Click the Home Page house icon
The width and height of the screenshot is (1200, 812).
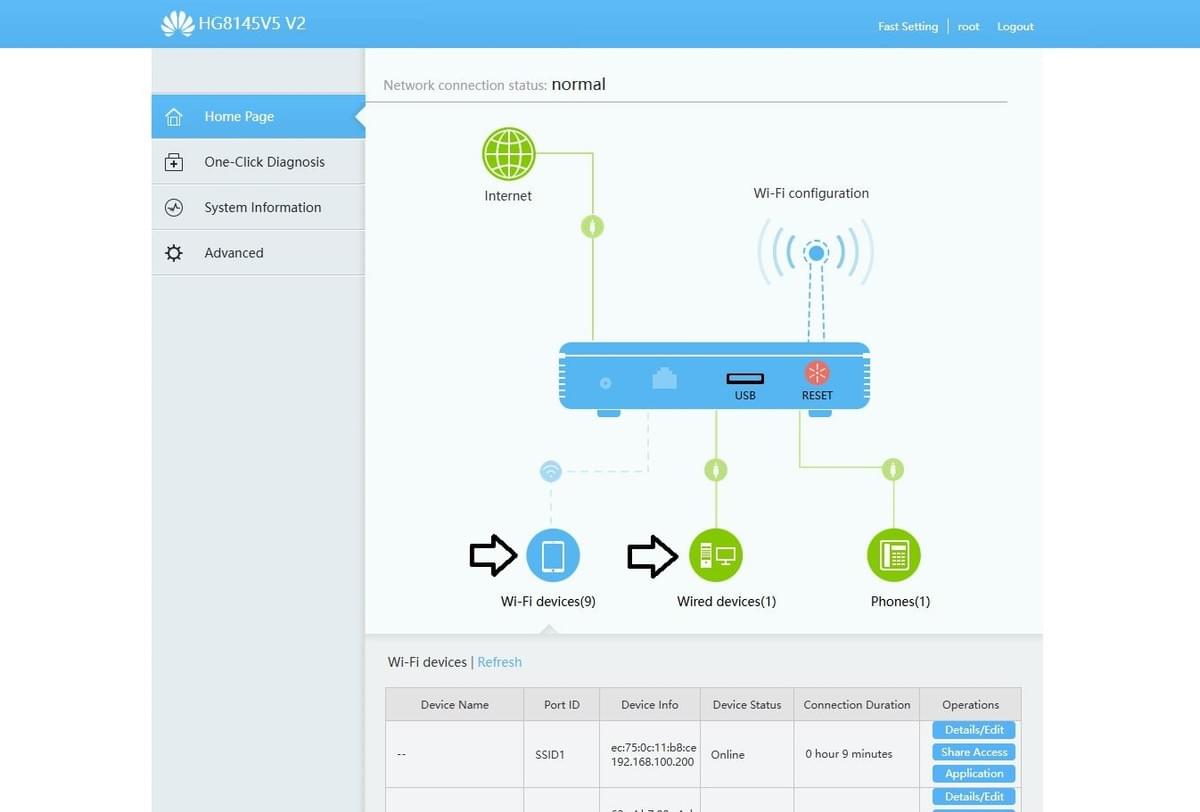(174, 117)
